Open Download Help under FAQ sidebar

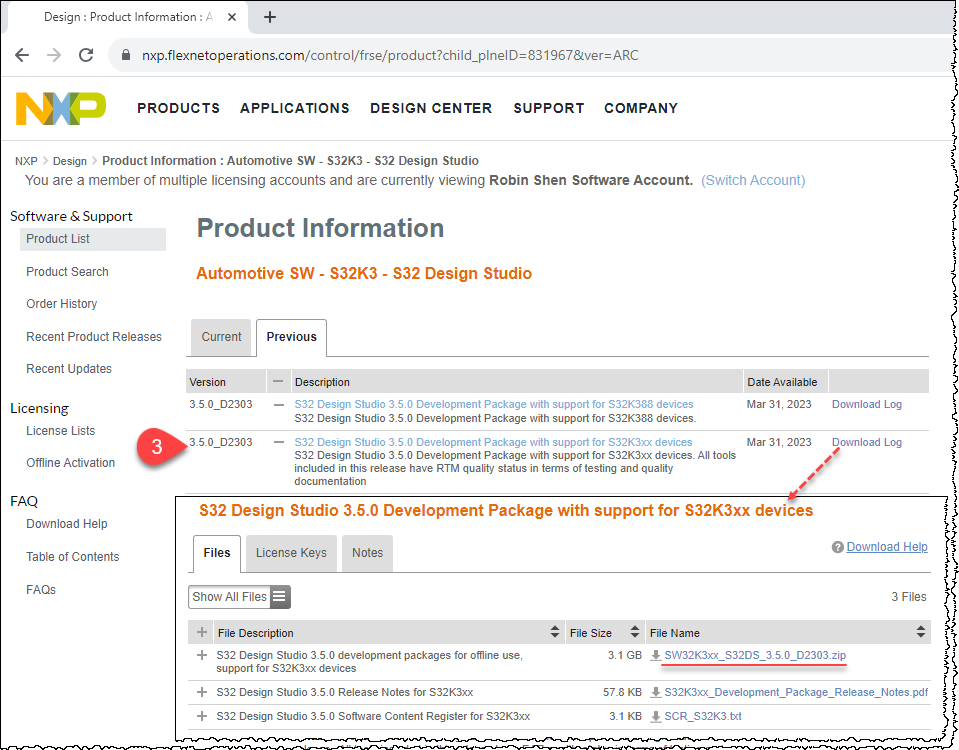pyautogui.click(x=67, y=524)
